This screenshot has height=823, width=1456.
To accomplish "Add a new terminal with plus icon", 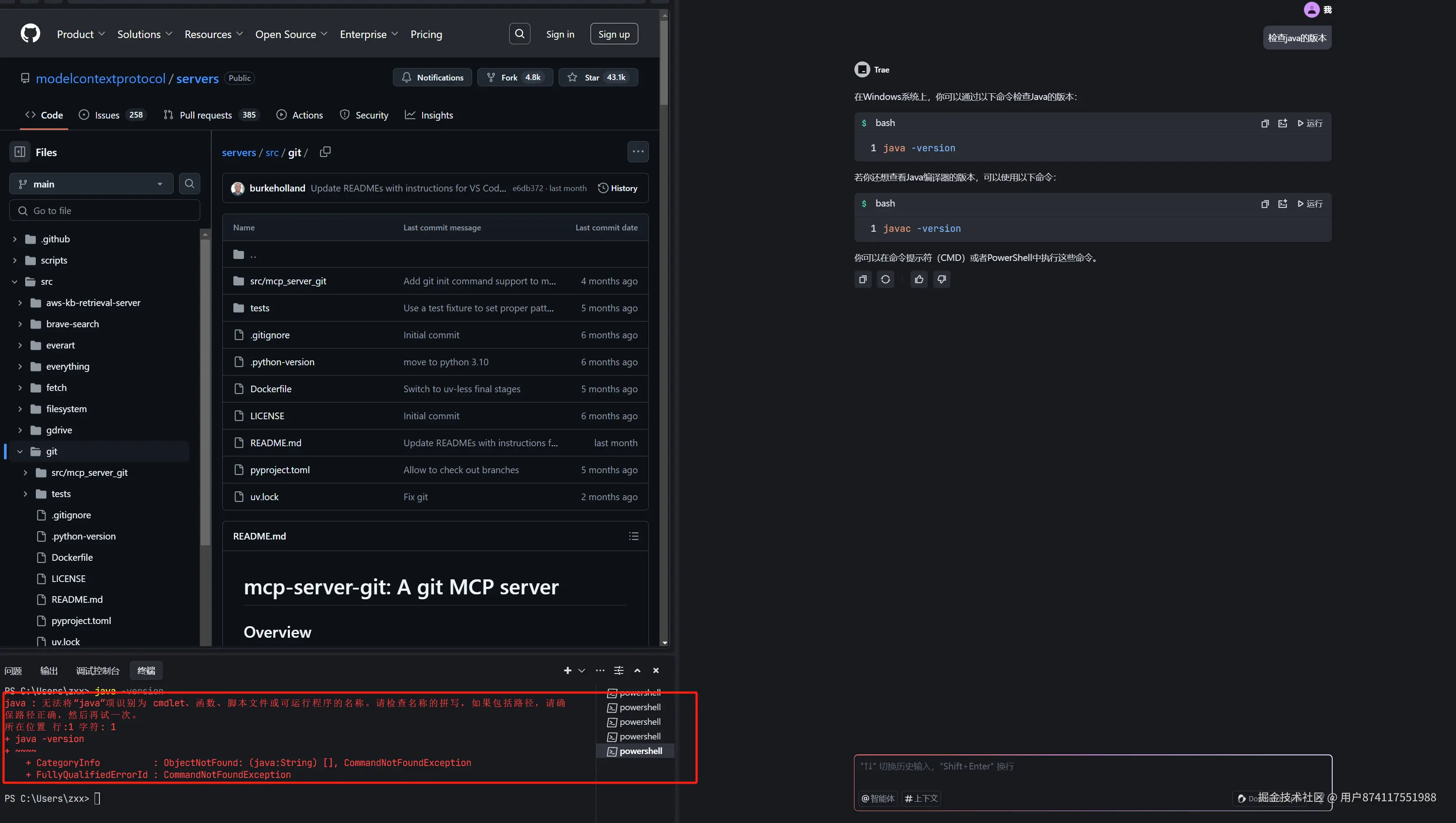I will pos(568,671).
